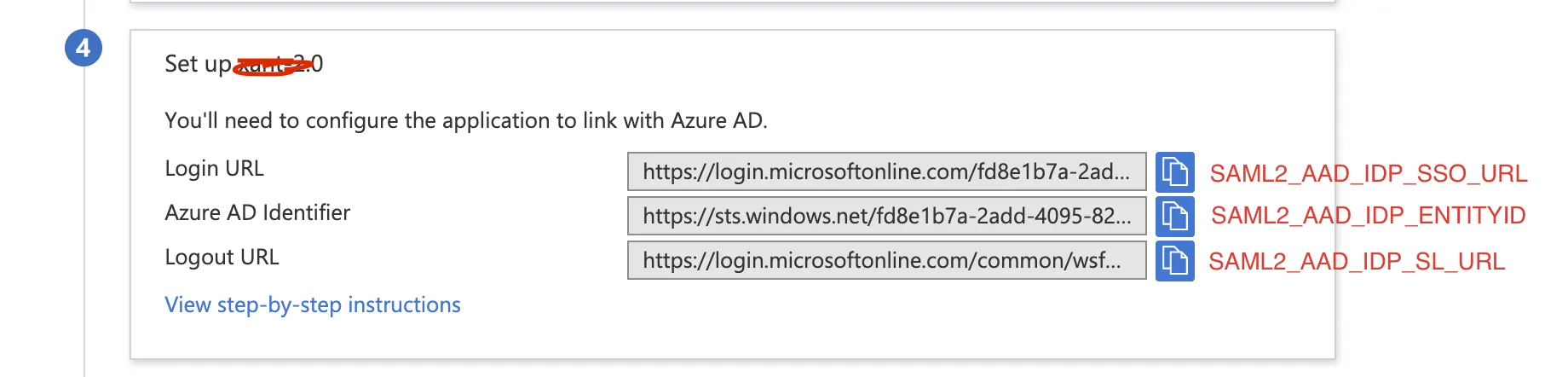Screen dimensions: 1568x377
Task: Focus the Login URL text field
Action: (x=886, y=172)
